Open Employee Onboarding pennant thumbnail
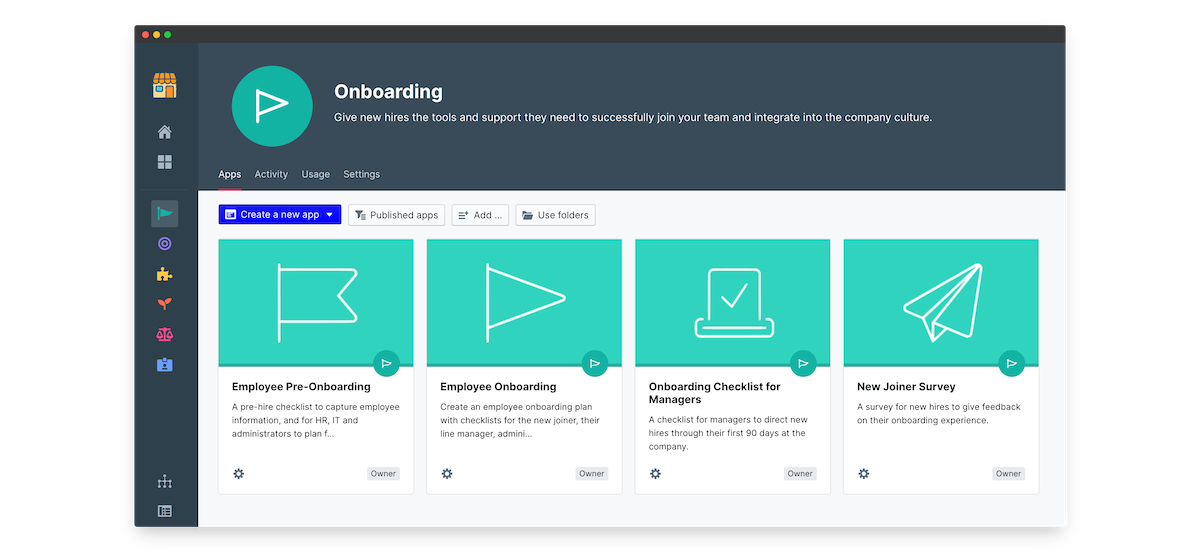This screenshot has height=552, width=1200. (524, 302)
